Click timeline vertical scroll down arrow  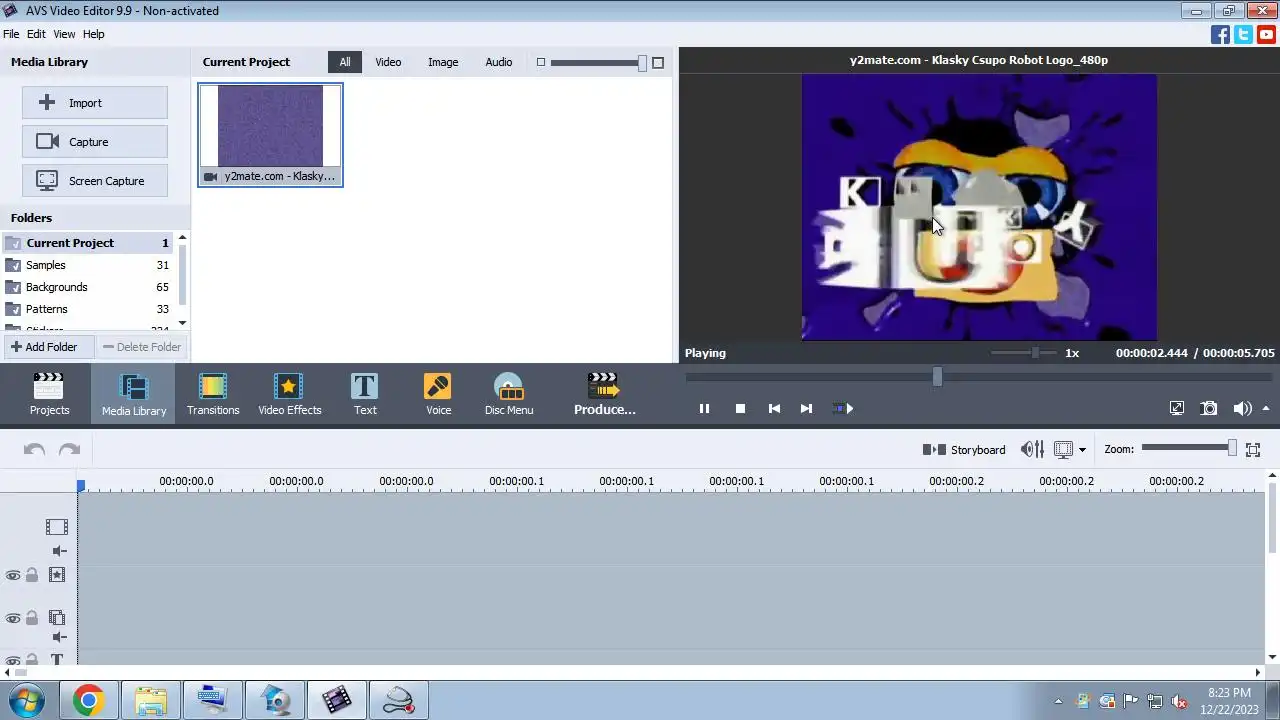(x=1272, y=657)
